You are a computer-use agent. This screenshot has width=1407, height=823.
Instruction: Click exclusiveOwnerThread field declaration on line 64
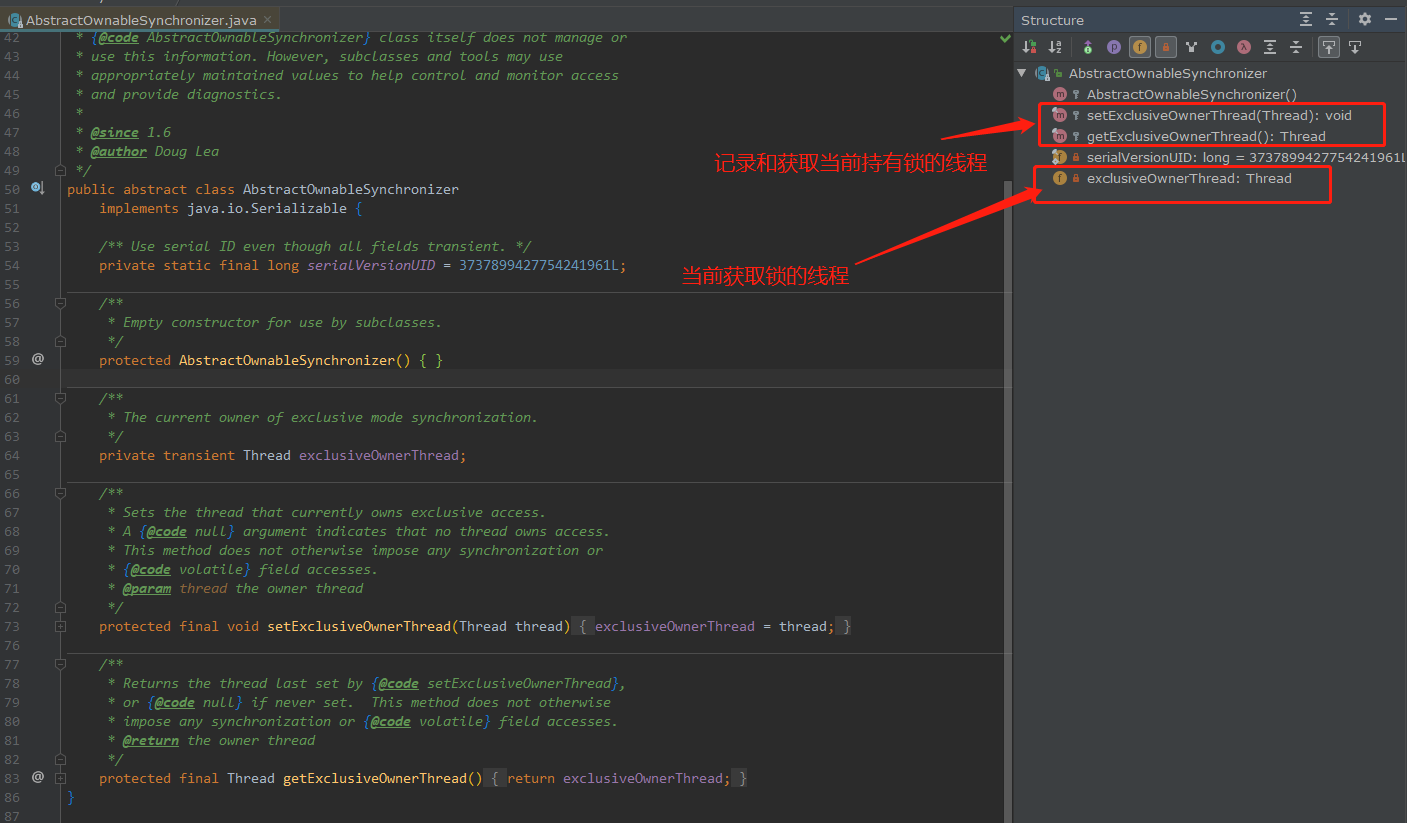379,455
